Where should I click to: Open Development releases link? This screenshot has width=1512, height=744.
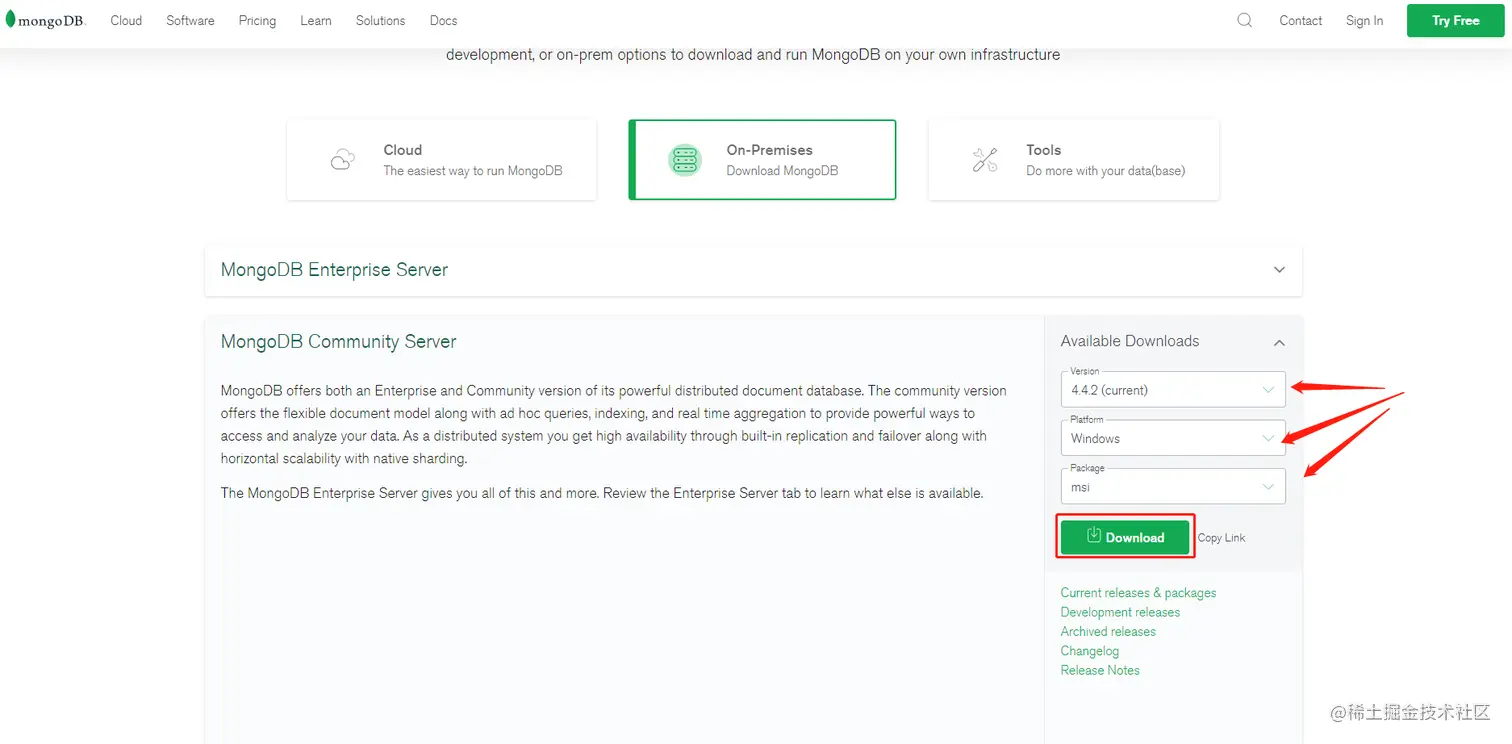click(1120, 612)
